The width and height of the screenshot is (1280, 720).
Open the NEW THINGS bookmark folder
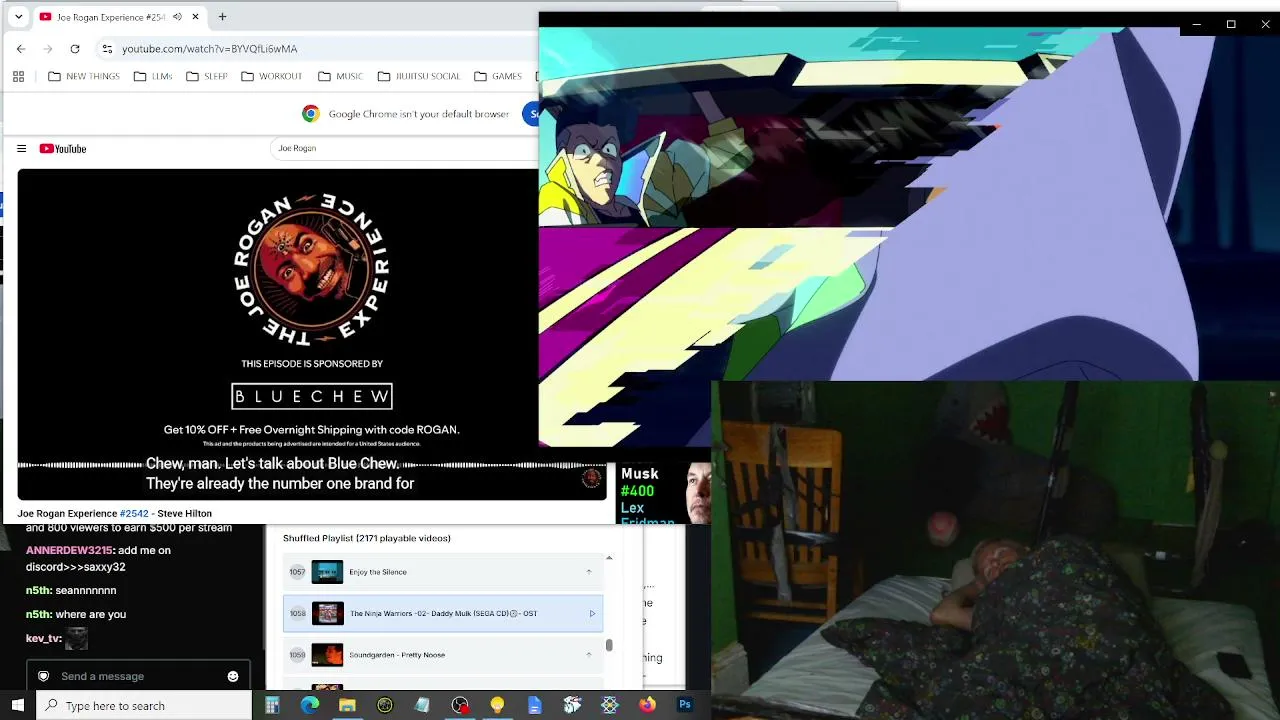coord(84,76)
